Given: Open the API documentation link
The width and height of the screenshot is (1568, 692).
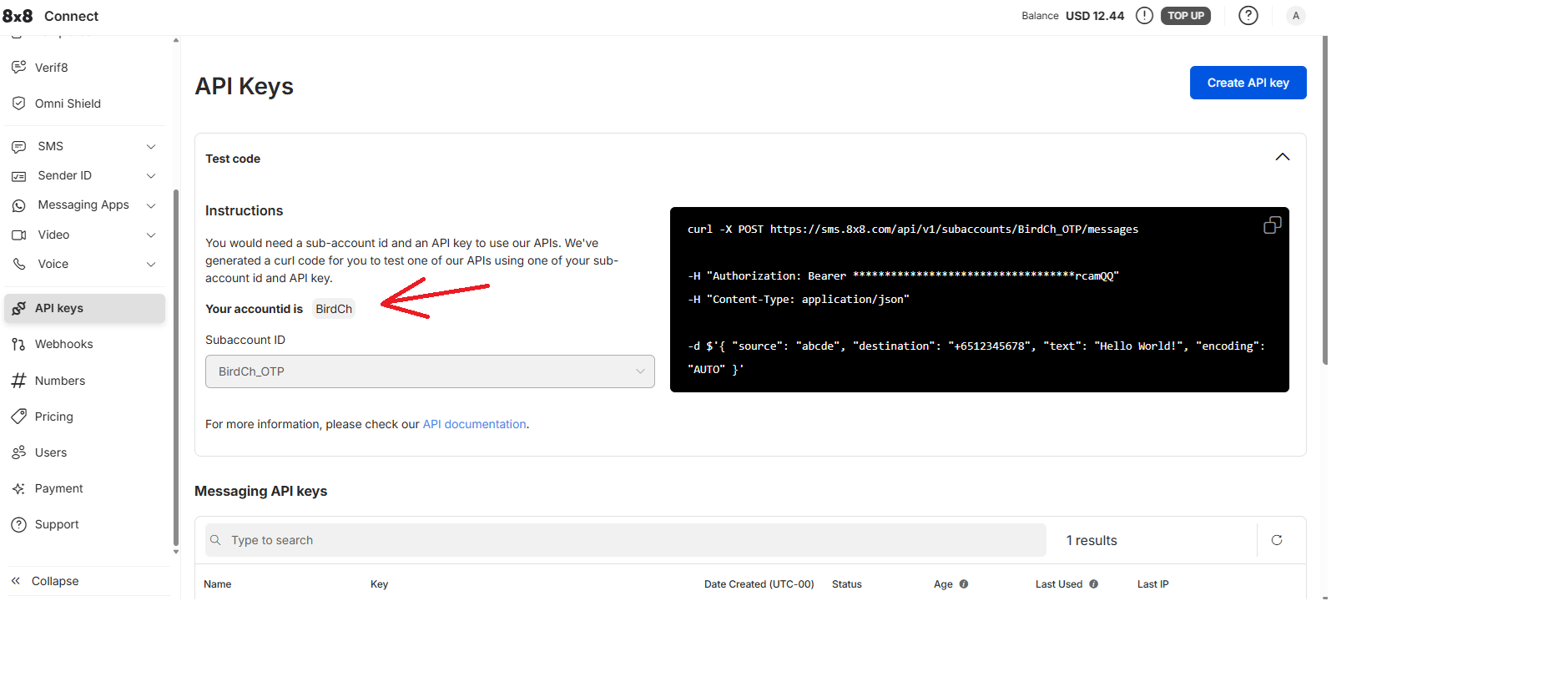Looking at the screenshot, I should [x=474, y=424].
